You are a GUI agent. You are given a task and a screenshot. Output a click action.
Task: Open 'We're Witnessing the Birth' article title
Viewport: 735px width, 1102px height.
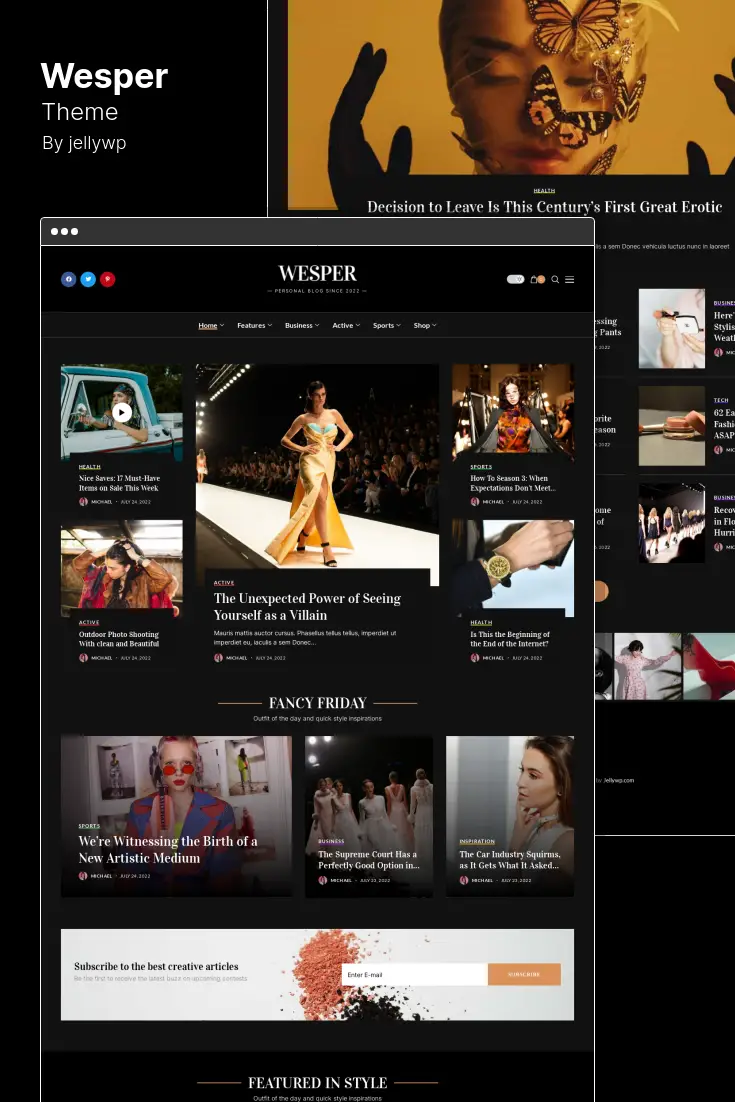[167, 850]
